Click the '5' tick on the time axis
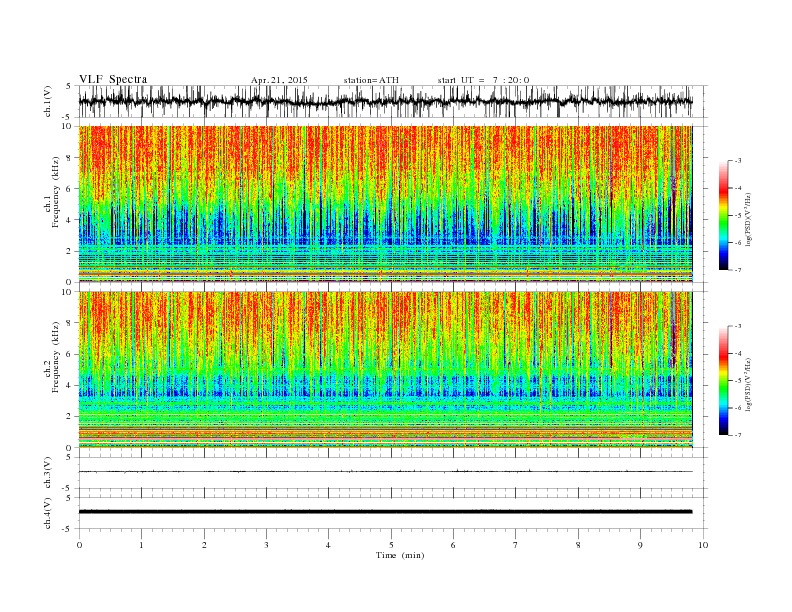Image resolution: width=792 pixels, height=612 pixels. (x=391, y=545)
